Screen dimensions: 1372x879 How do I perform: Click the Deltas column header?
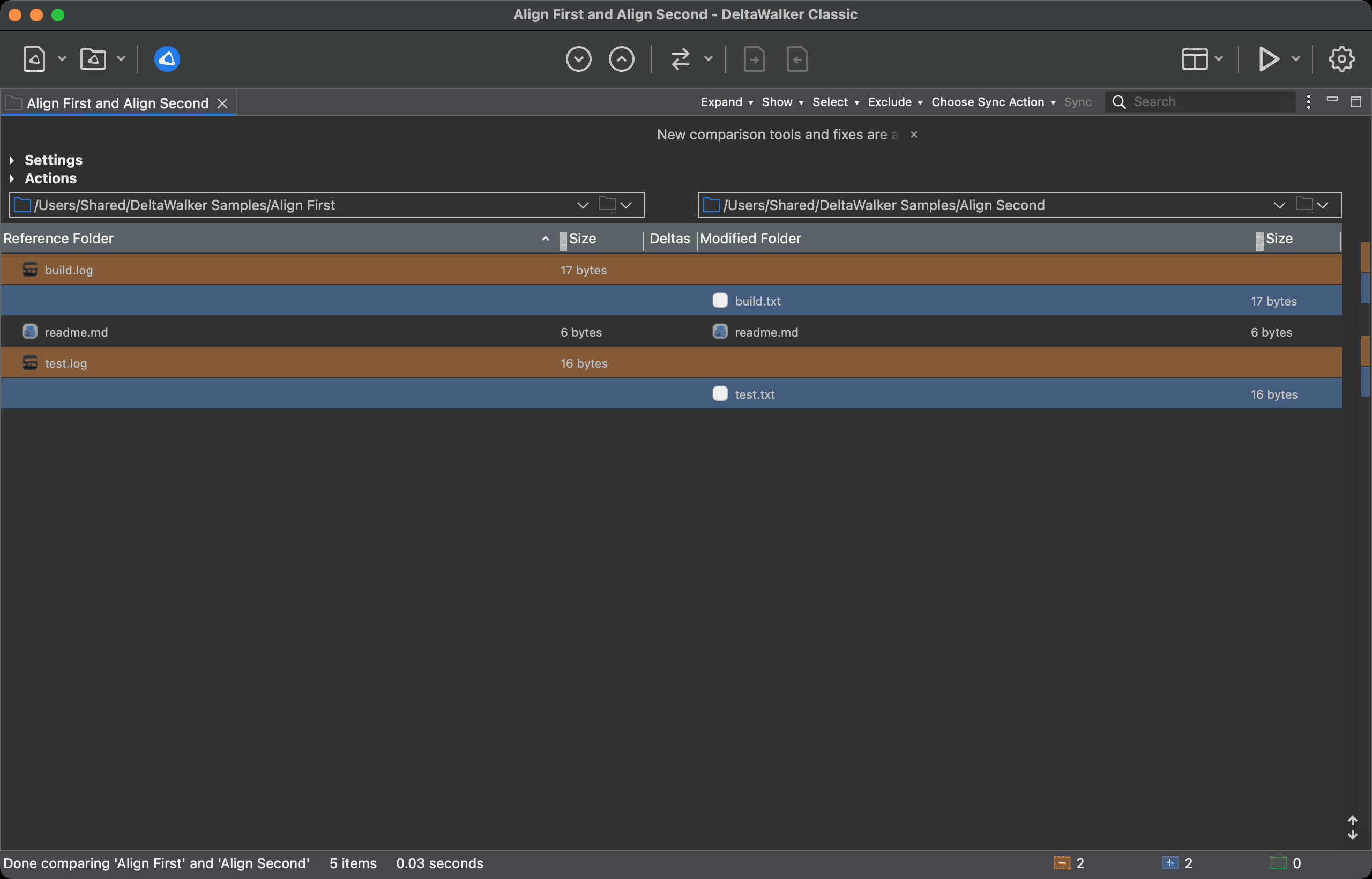click(669, 239)
